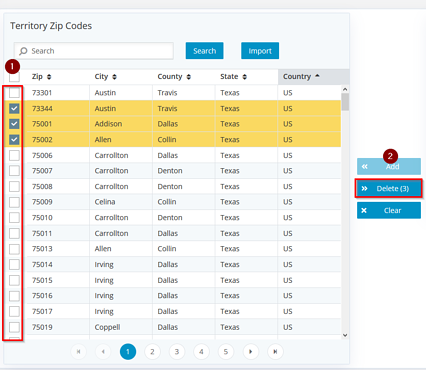Check the box for zip 75011
426x370 pixels.
pos(14,233)
